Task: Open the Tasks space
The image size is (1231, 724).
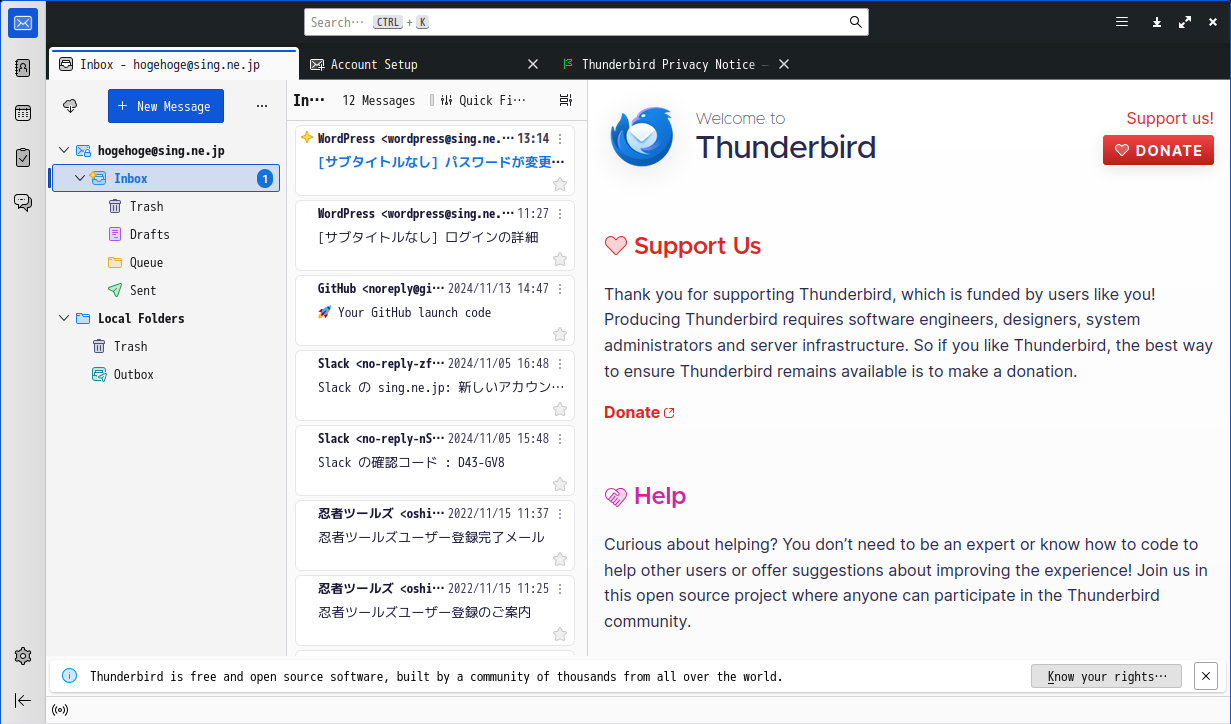Action: pos(23,157)
